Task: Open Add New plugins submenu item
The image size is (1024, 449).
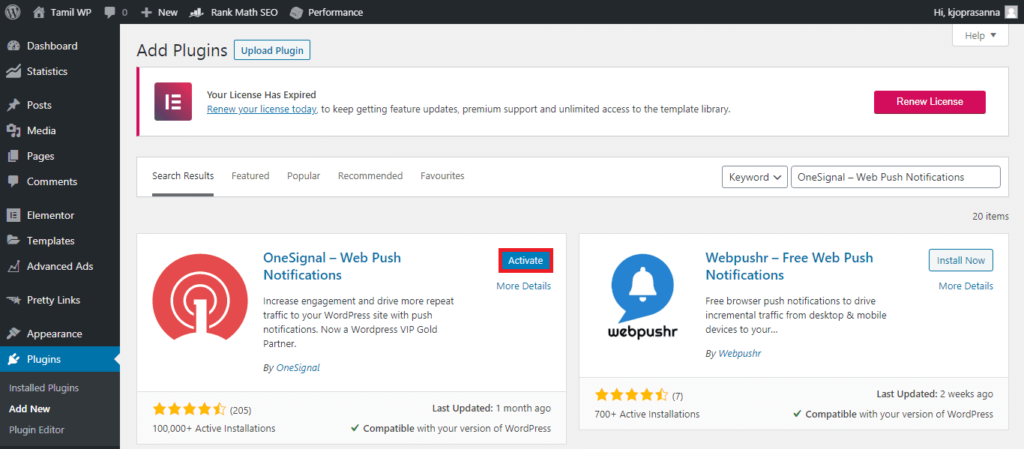Action: pos(29,409)
